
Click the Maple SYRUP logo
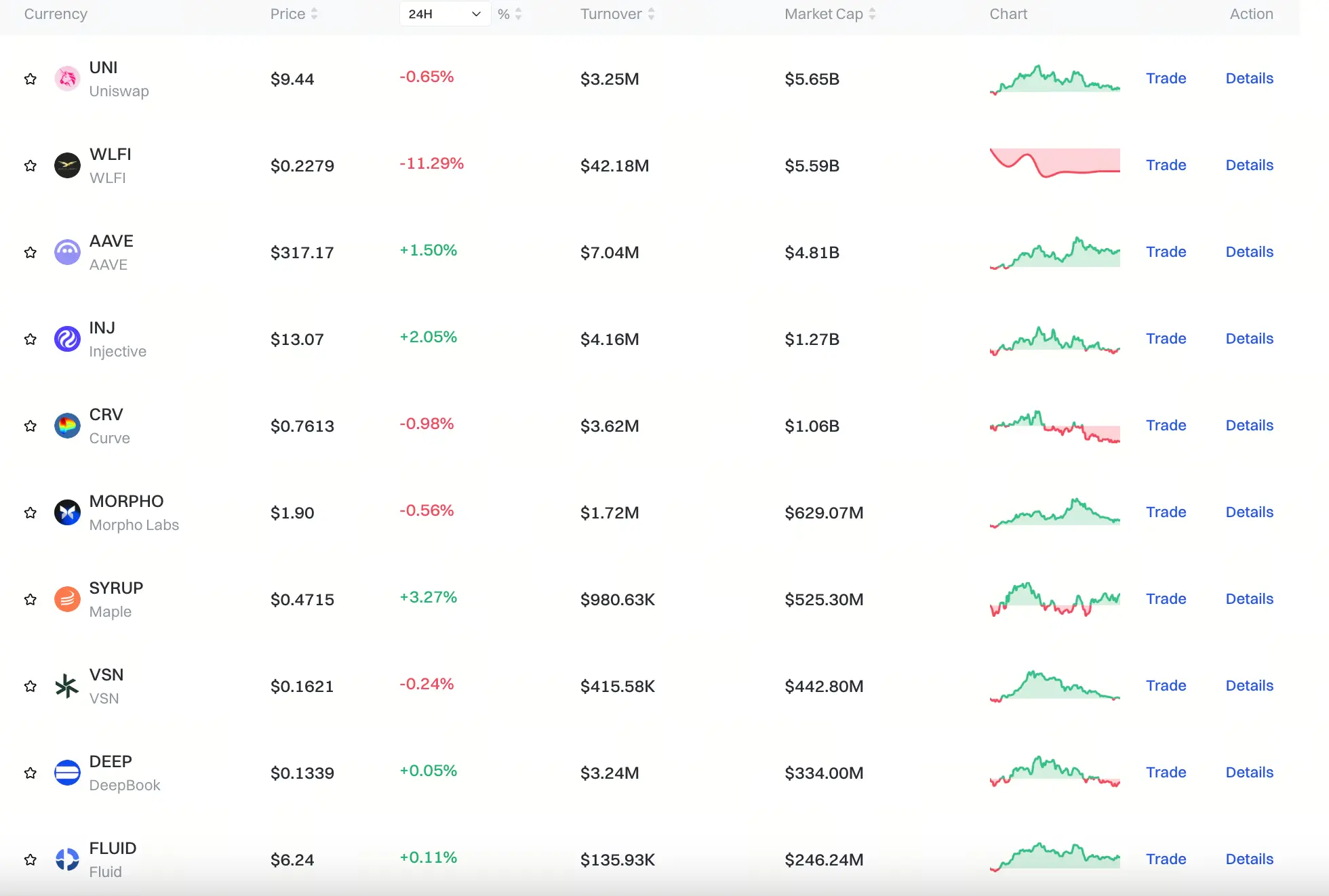67,599
